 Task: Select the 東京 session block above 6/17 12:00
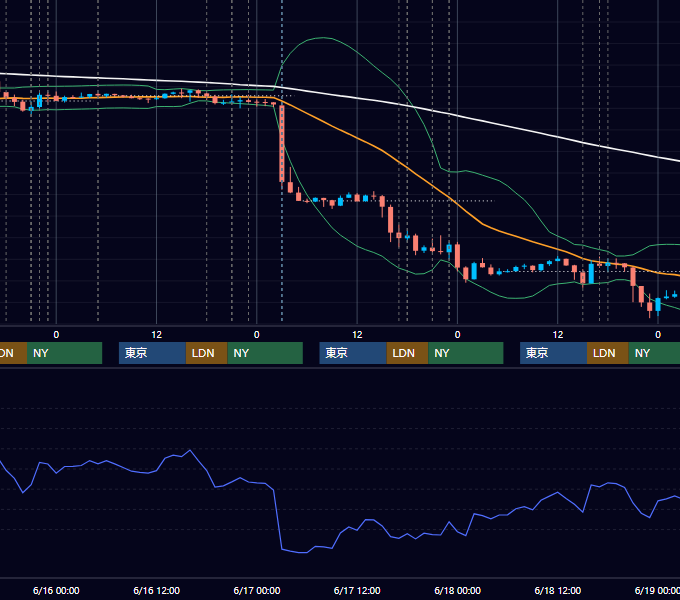[x=353, y=353]
